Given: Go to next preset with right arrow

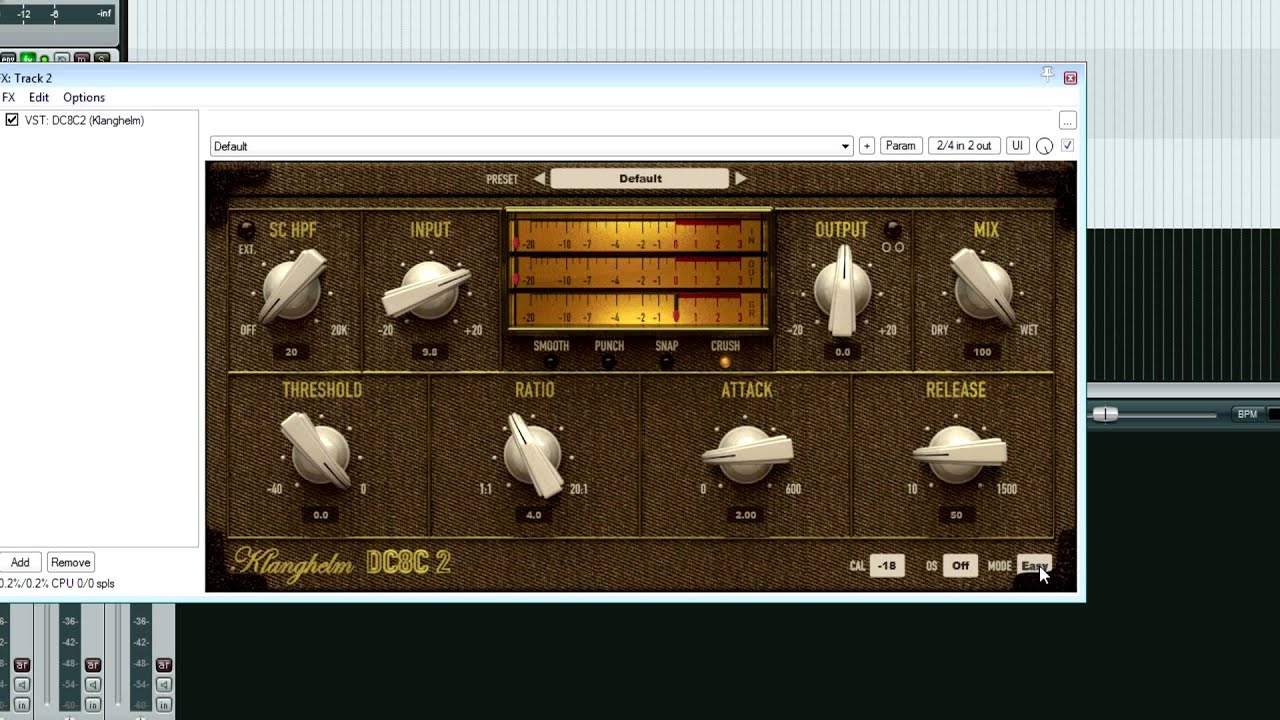Looking at the screenshot, I should [741, 179].
